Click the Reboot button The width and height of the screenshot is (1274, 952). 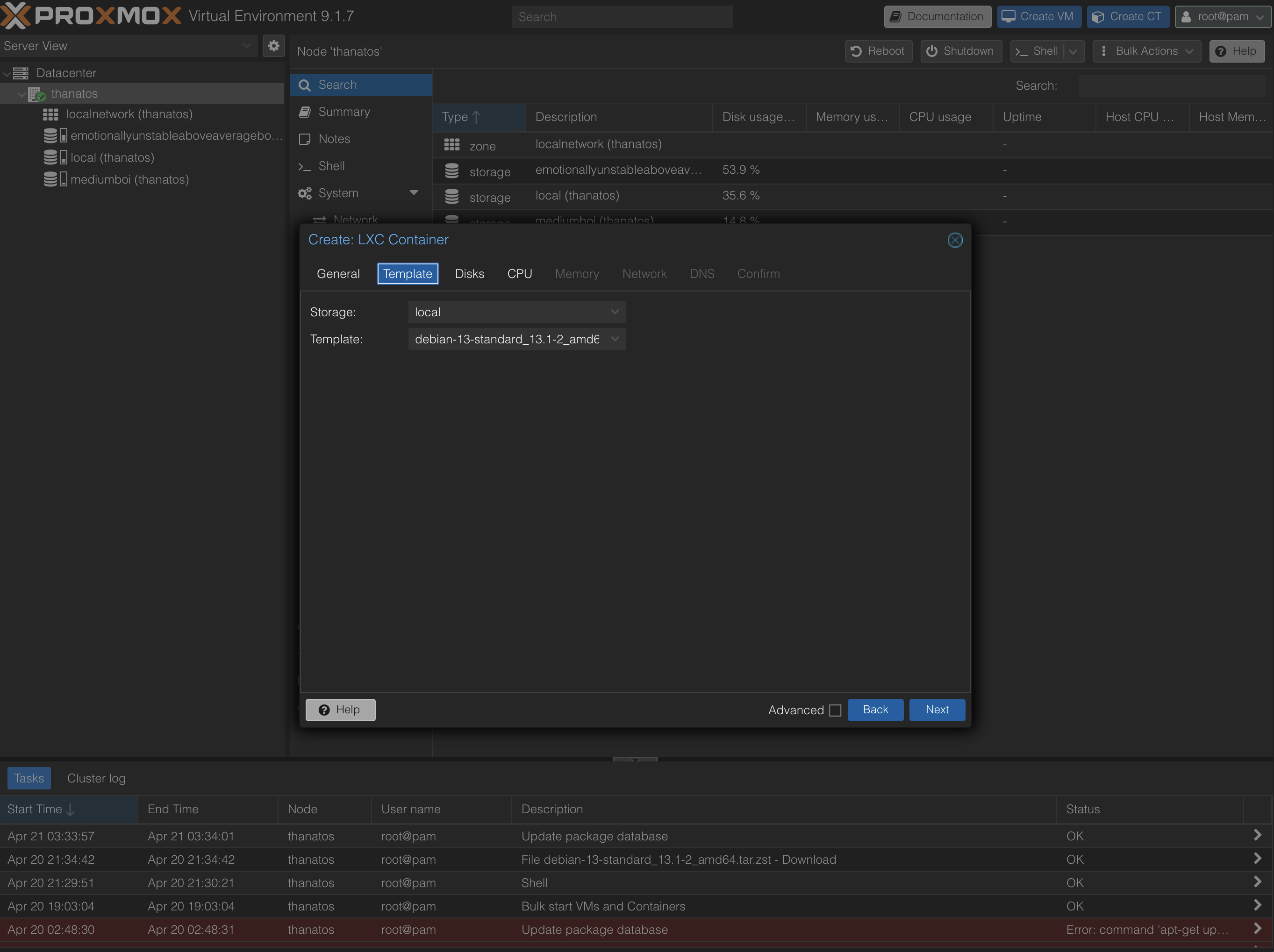click(878, 51)
